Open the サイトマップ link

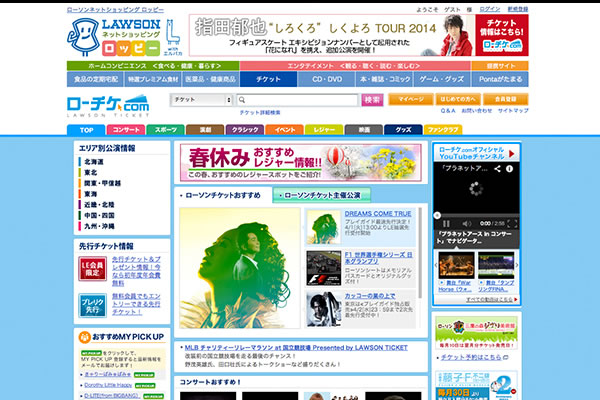[513, 111]
